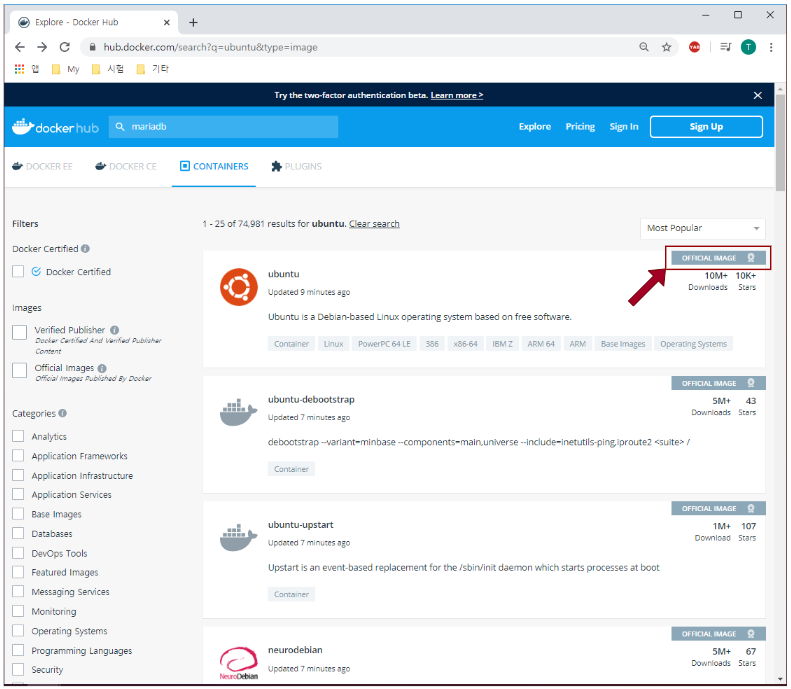Open Explore in the top navigation
Screen dimensions: 791x689
point(535,127)
